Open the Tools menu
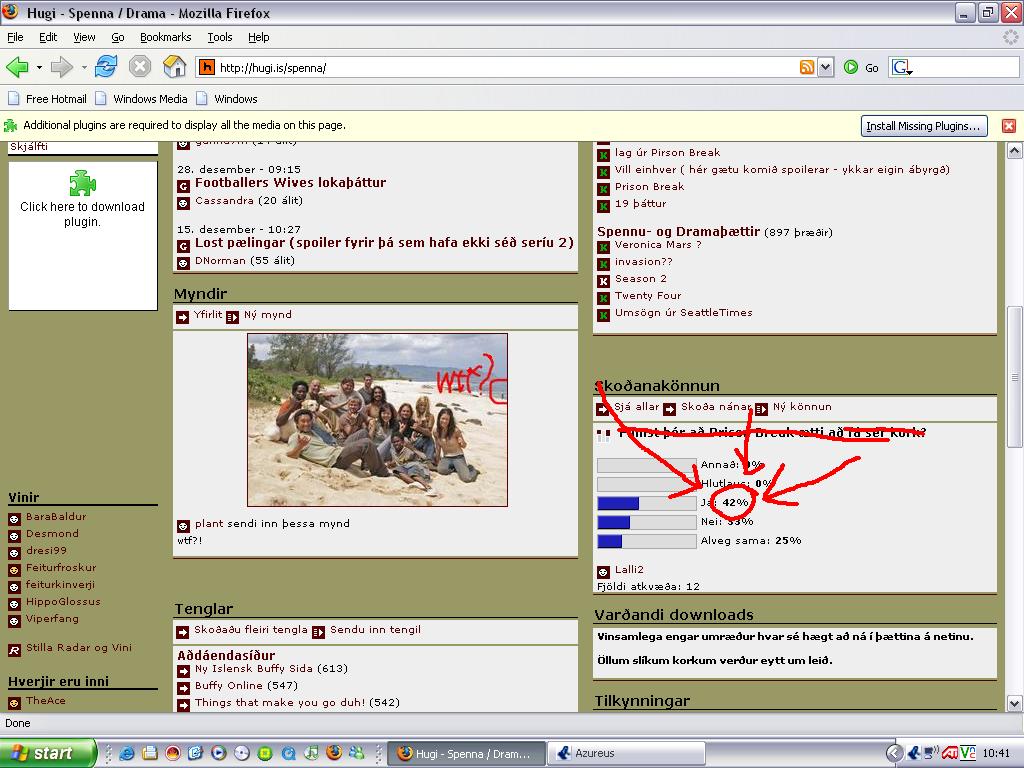1024x768 pixels. pos(220,37)
